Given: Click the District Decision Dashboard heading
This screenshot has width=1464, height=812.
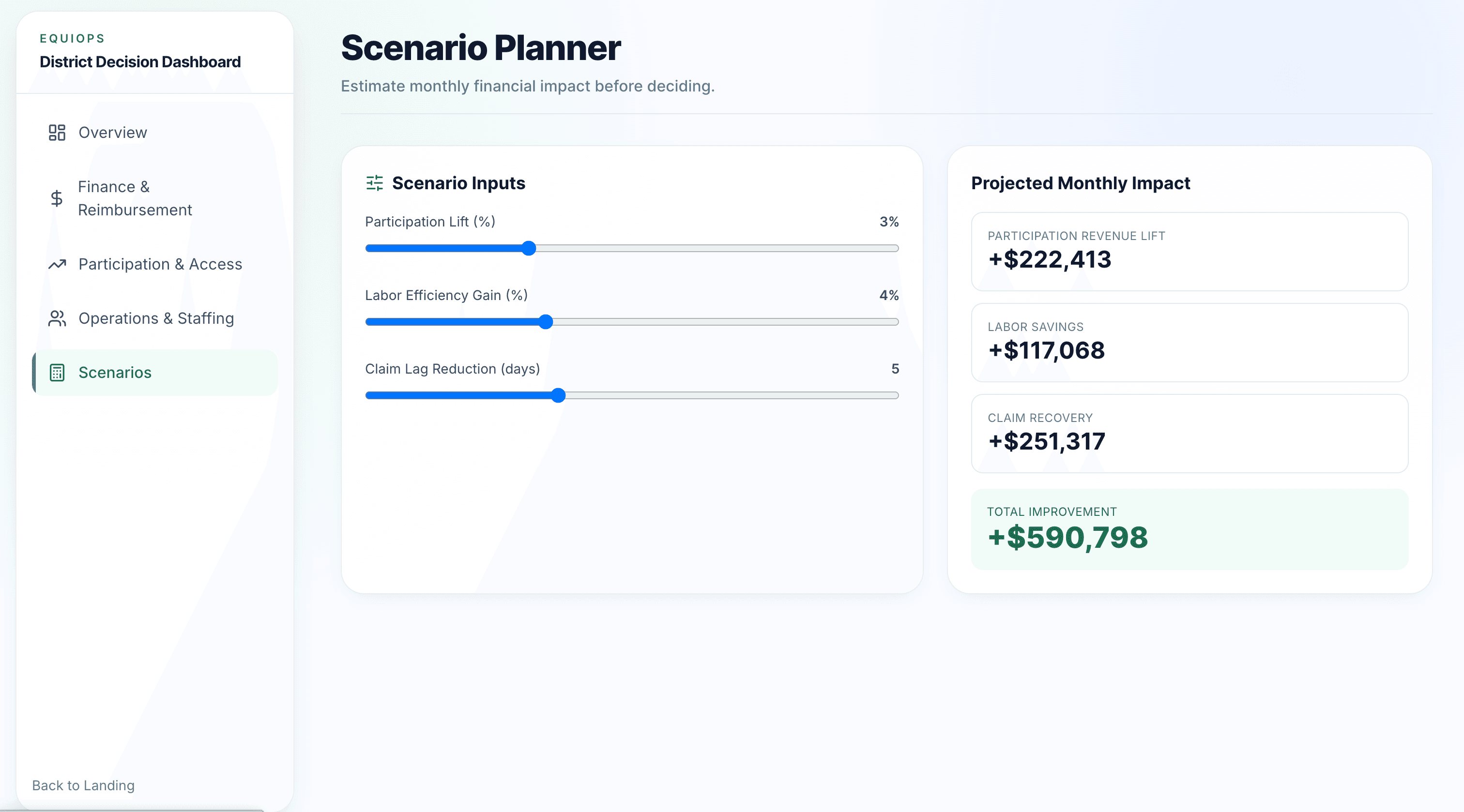Looking at the screenshot, I should [140, 62].
